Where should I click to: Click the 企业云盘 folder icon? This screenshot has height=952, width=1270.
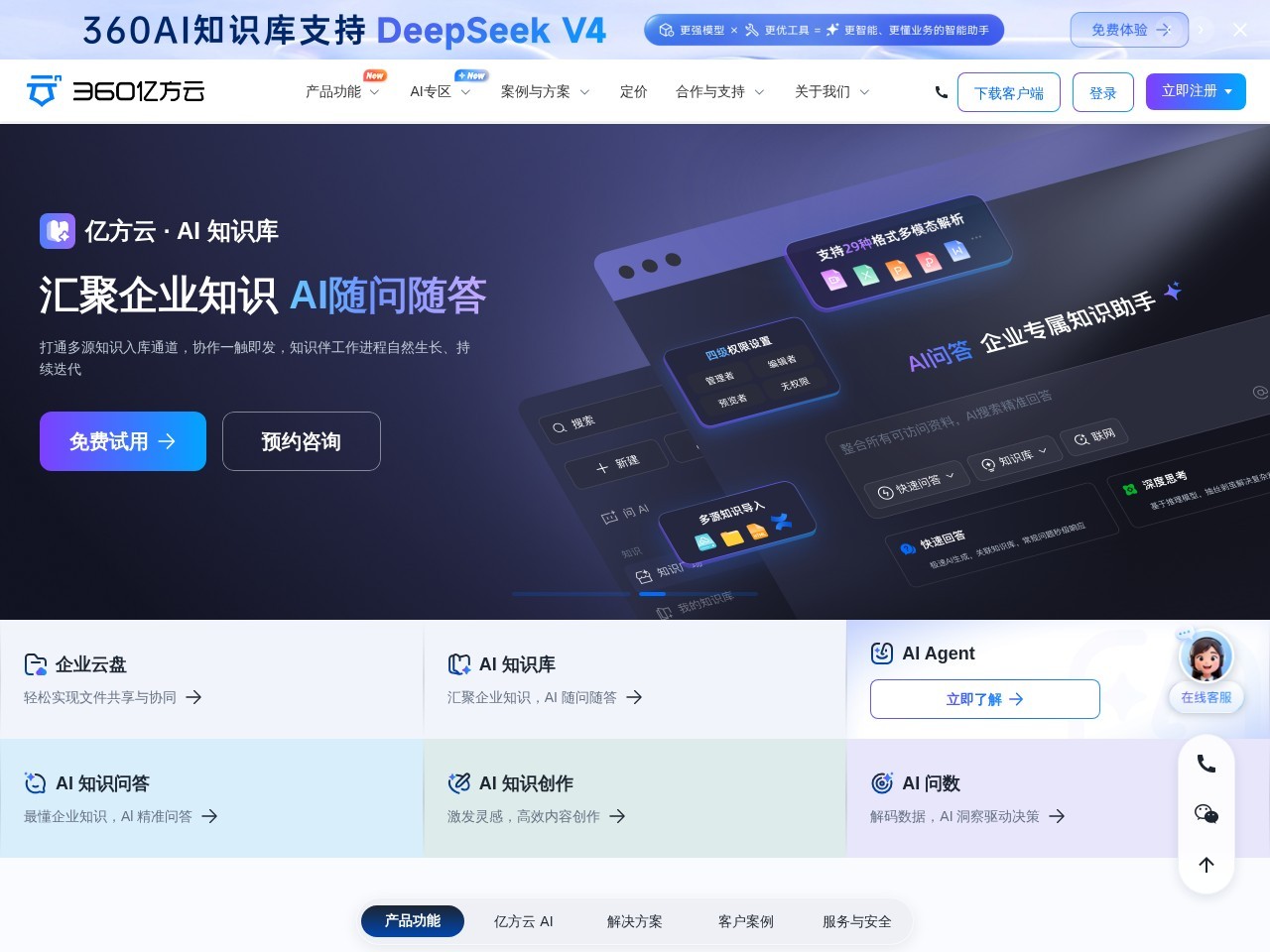36,664
